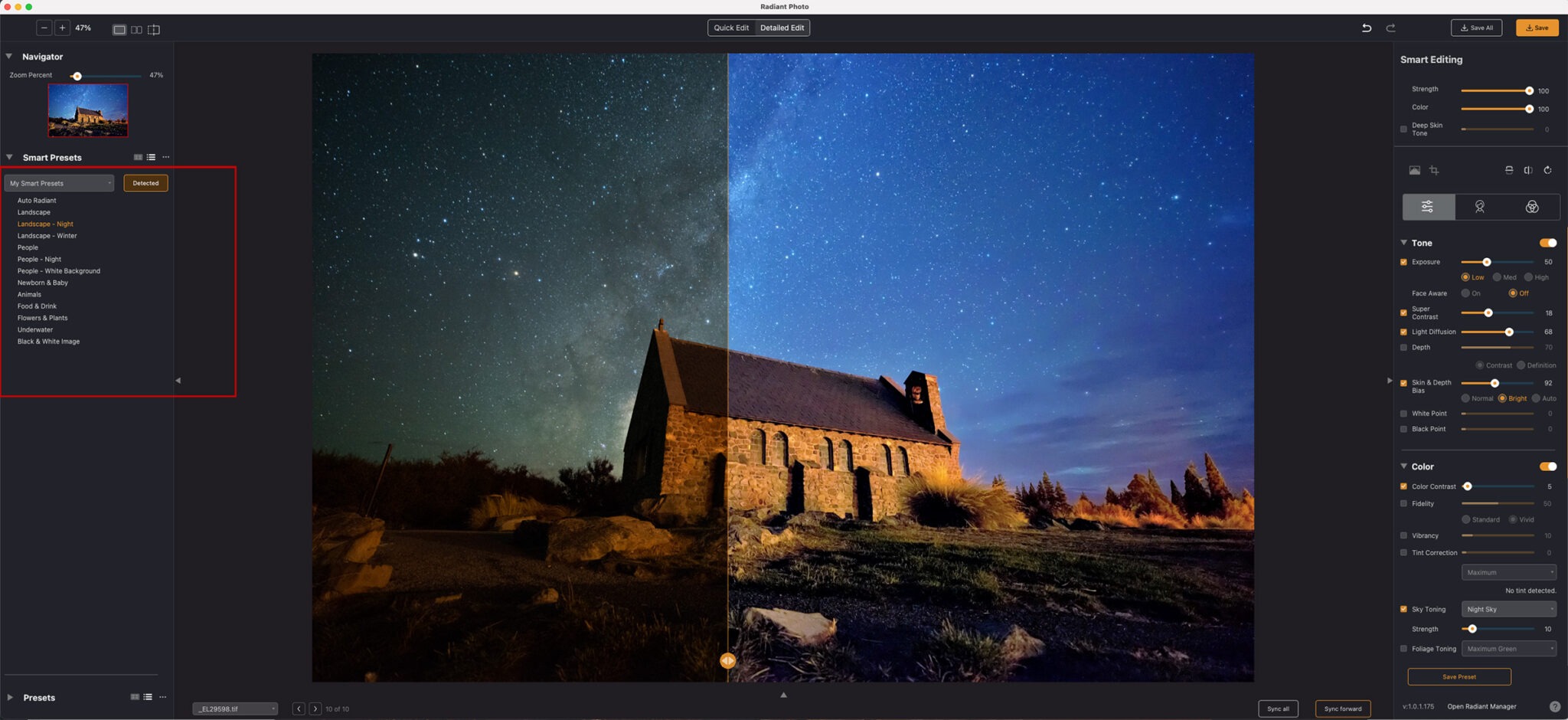The height and width of the screenshot is (720, 1568).
Task: Expand the Presets panel
Action: click(10, 697)
